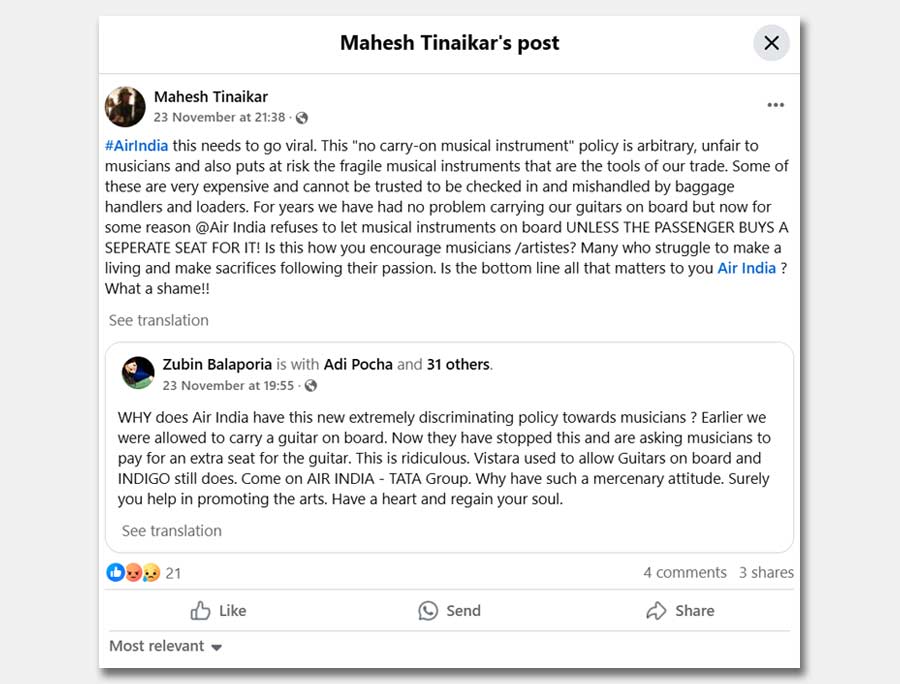
Task: Open the Air India page mention link
Action: pyautogui.click(x=746, y=268)
